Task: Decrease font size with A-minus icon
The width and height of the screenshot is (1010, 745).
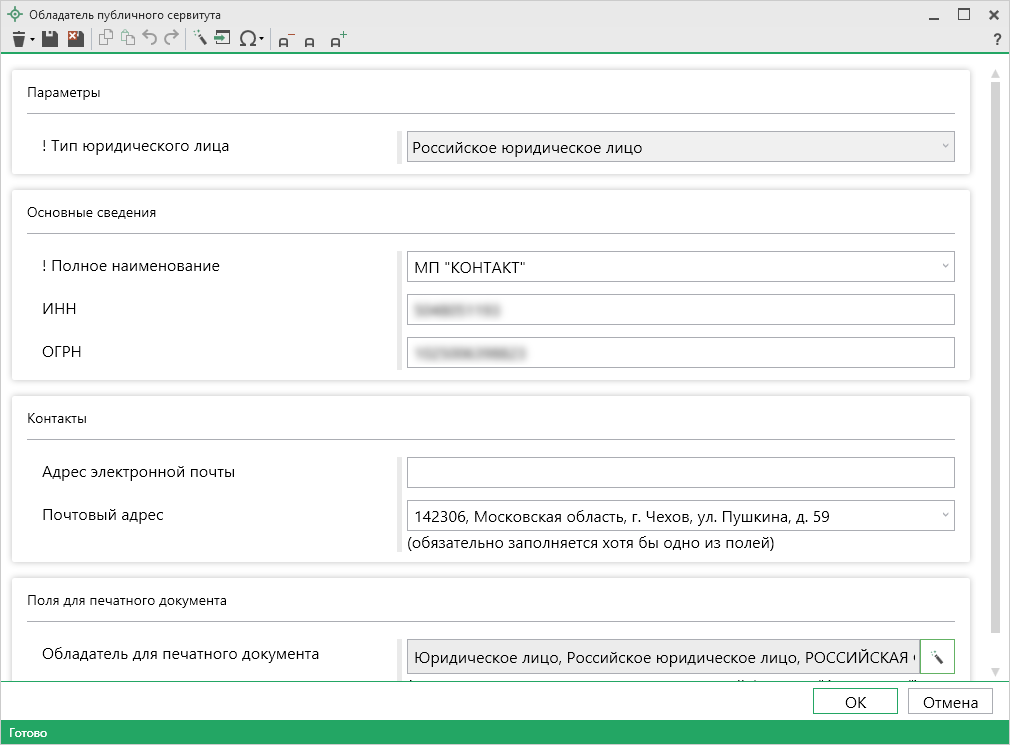Action: pyautogui.click(x=286, y=40)
